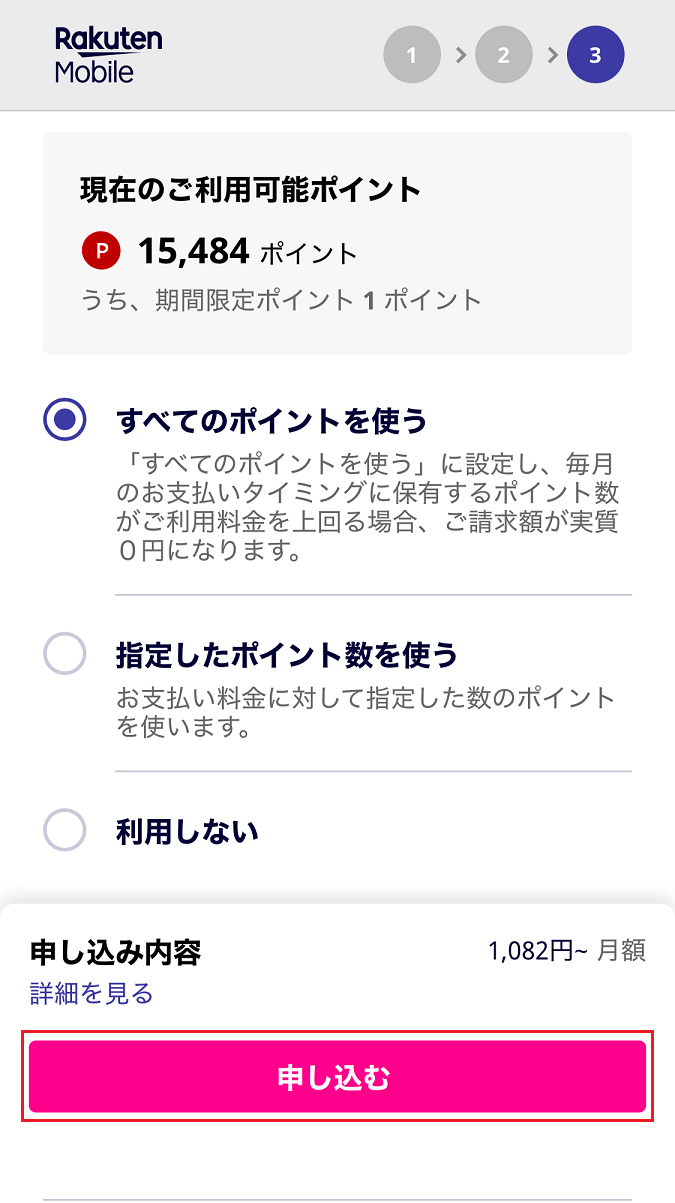
Task: Click the 指定したポイント数を使う heading text
Action: point(287,655)
